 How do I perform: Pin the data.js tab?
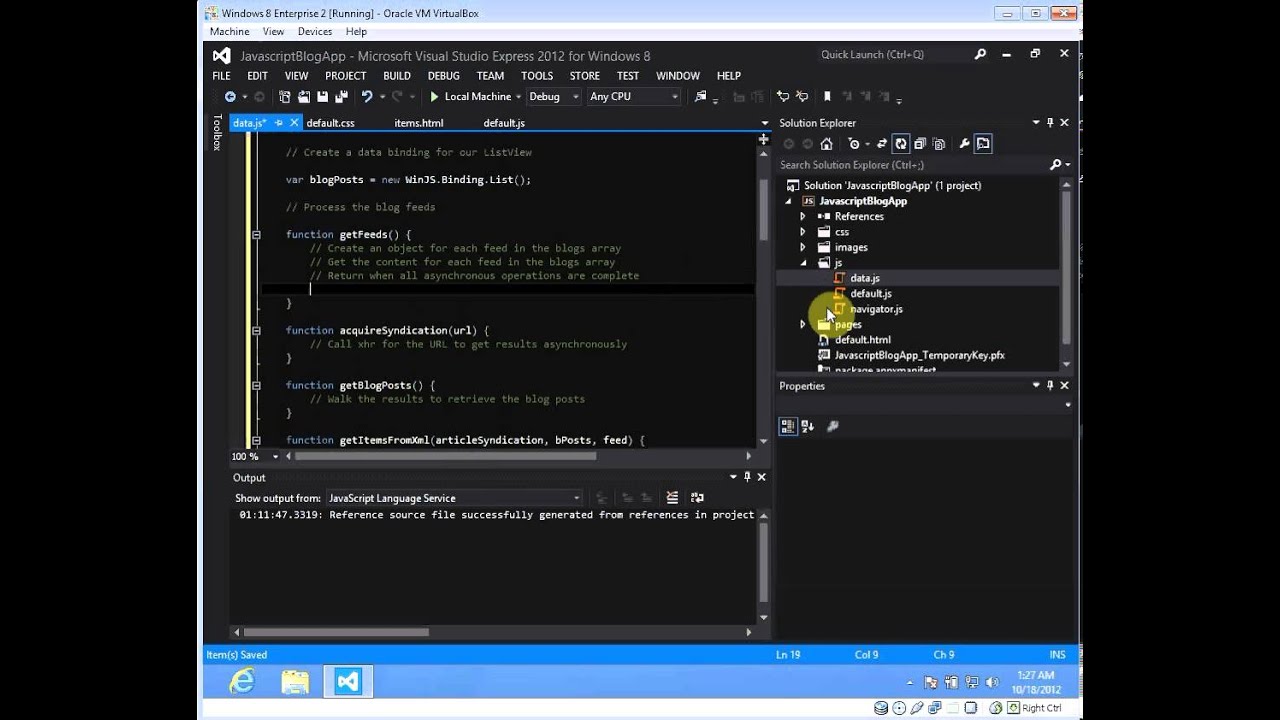(279, 123)
